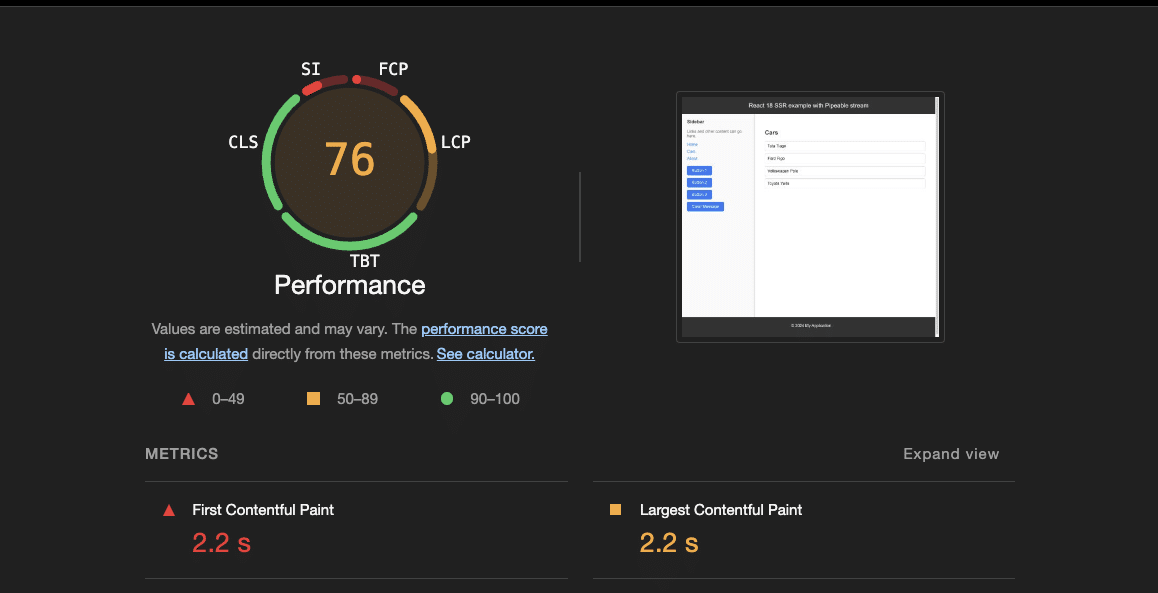Expand the Largest Contentful Paint metric title
Screen dimensions: 1158x593
pos(720,510)
